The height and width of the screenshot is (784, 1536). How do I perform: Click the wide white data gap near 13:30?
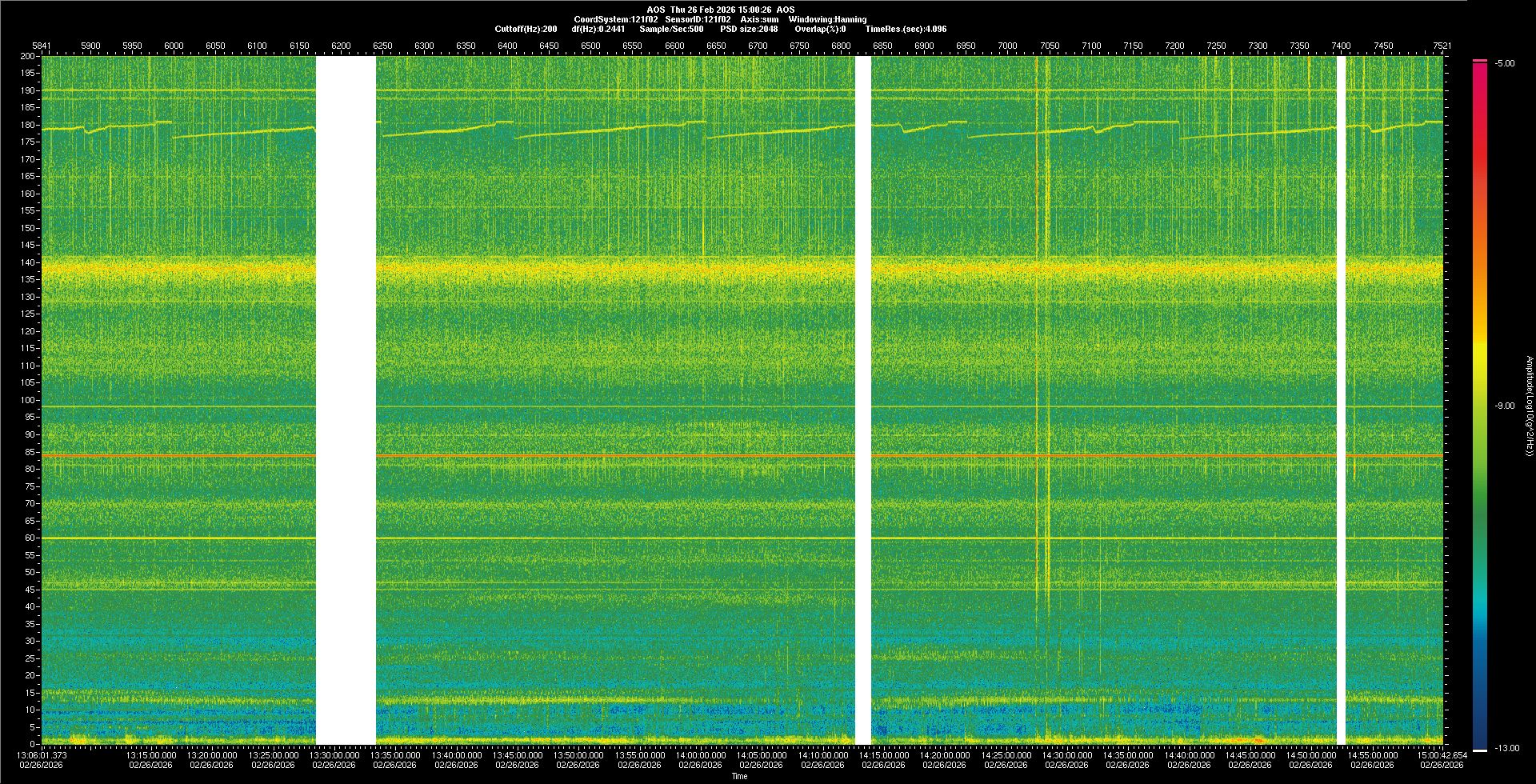(x=346, y=400)
